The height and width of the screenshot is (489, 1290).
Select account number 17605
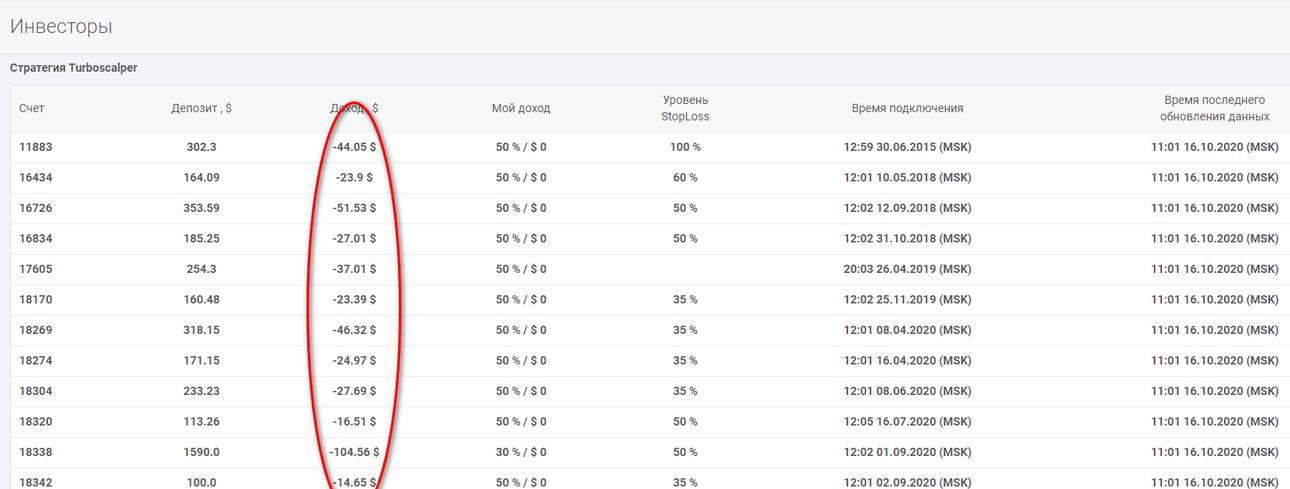pyautogui.click(x=35, y=269)
